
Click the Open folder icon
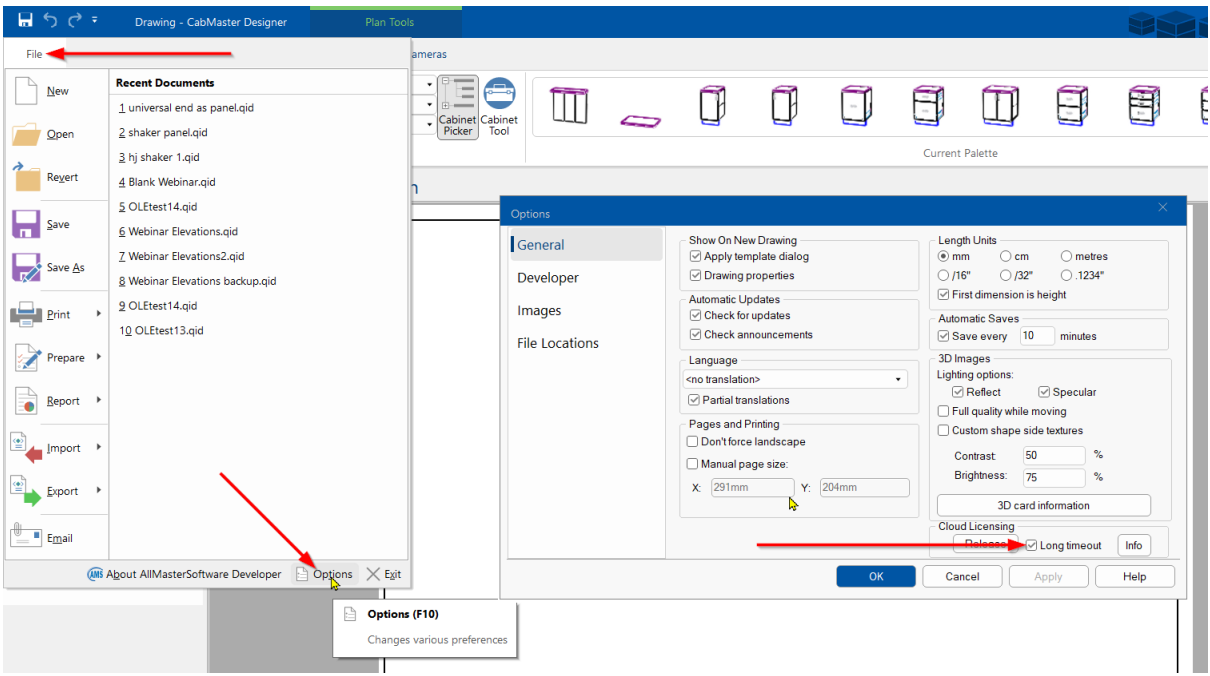26,134
